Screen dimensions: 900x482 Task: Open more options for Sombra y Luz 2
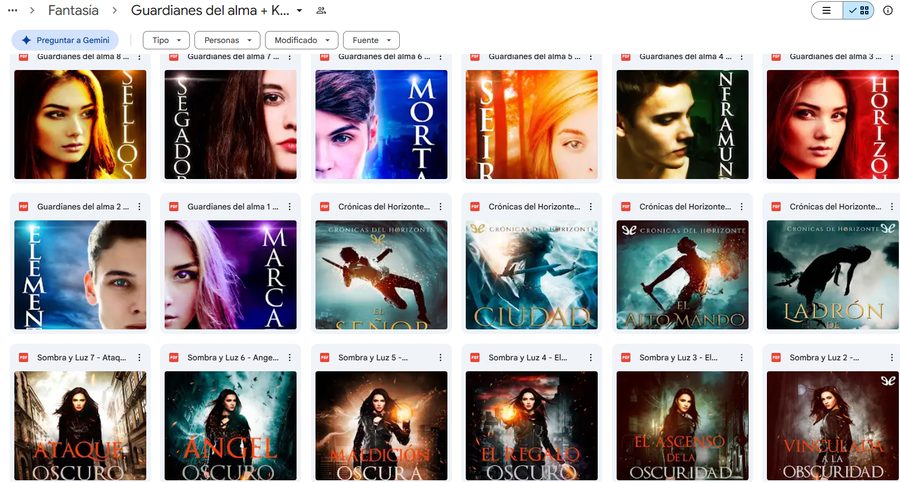892,357
